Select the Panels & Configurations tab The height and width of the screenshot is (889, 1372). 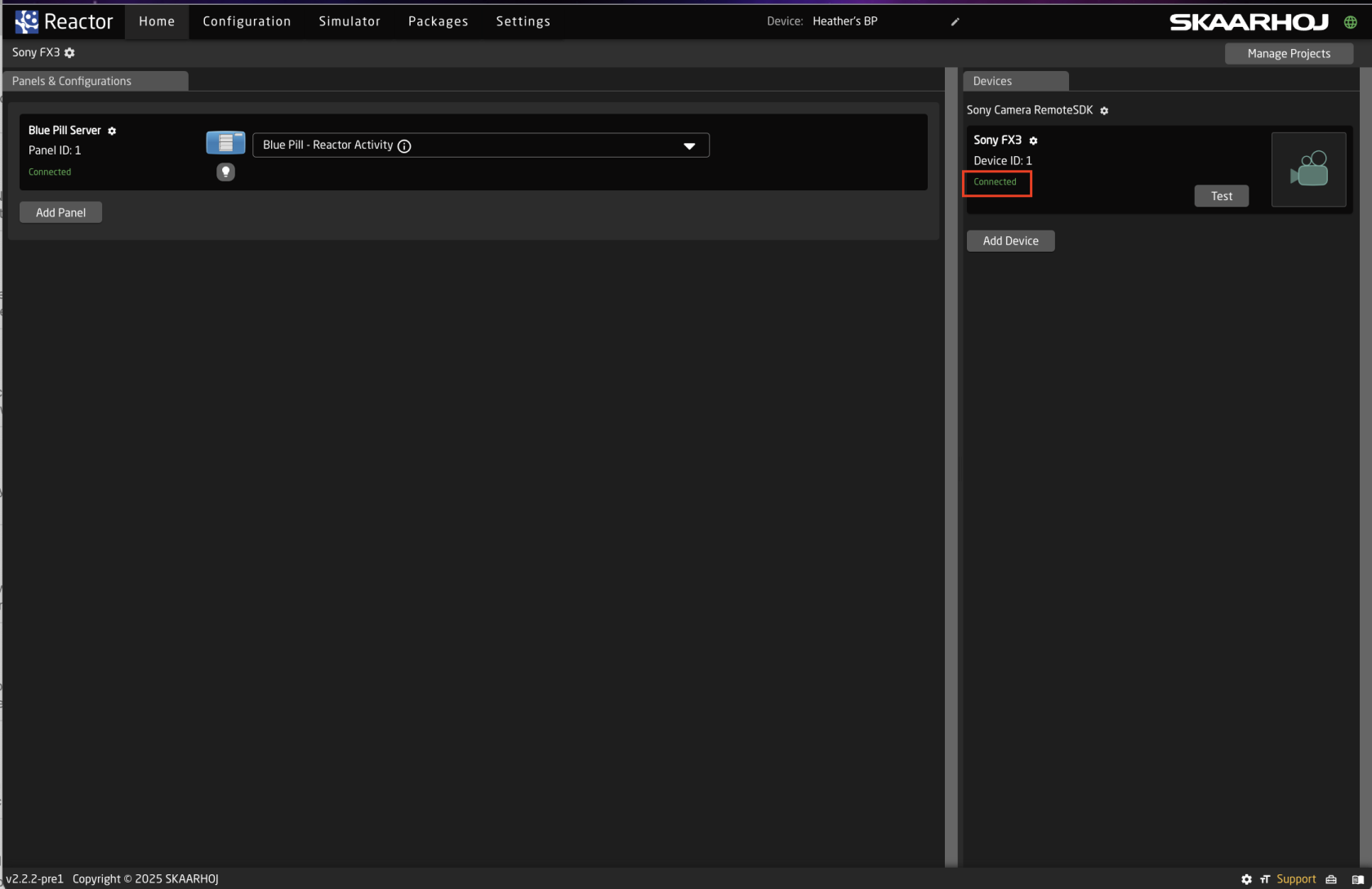pos(96,81)
